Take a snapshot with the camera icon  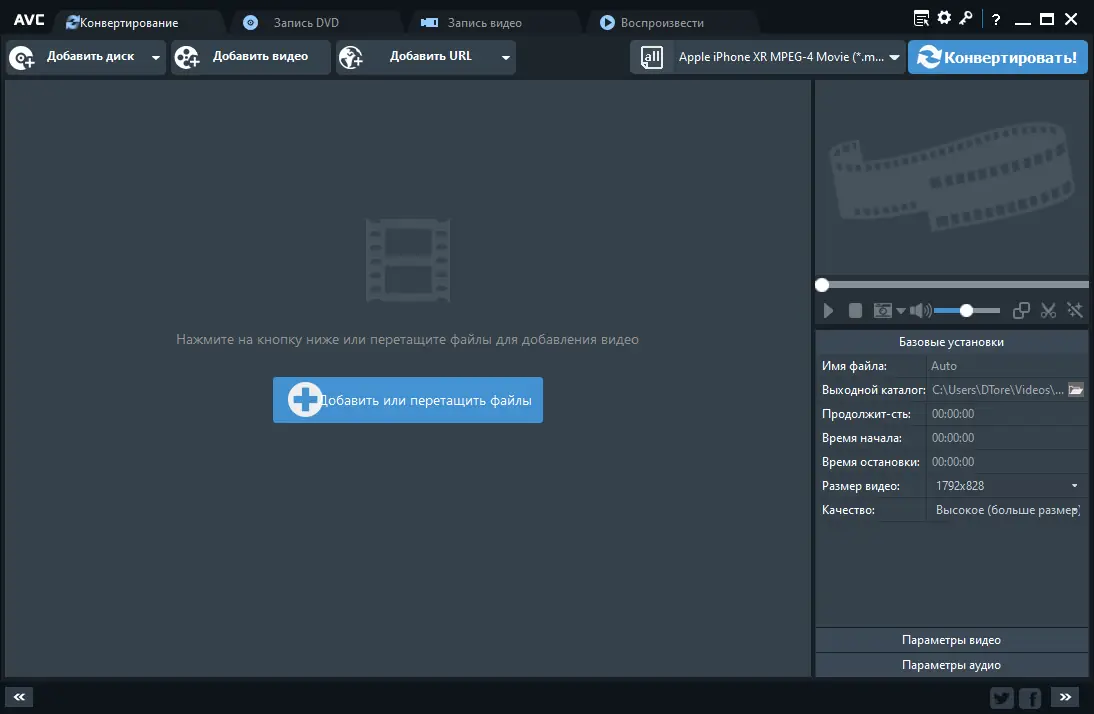(883, 310)
